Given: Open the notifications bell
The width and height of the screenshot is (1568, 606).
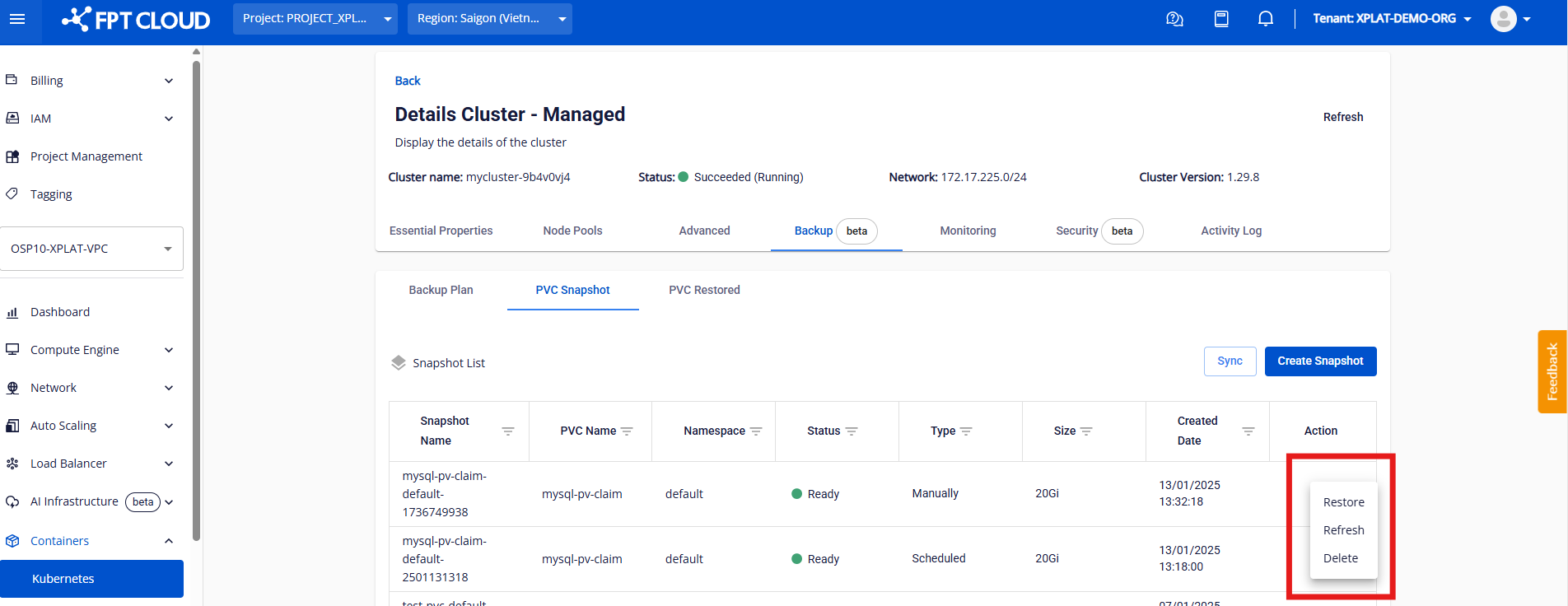Looking at the screenshot, I should 1266,19.
